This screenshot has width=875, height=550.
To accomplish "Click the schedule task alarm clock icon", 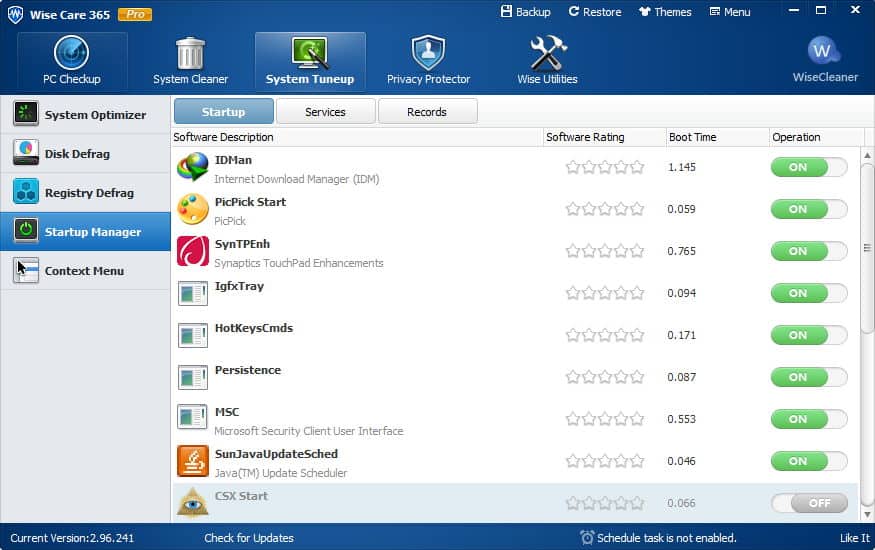I will click(x=586, y=537).
